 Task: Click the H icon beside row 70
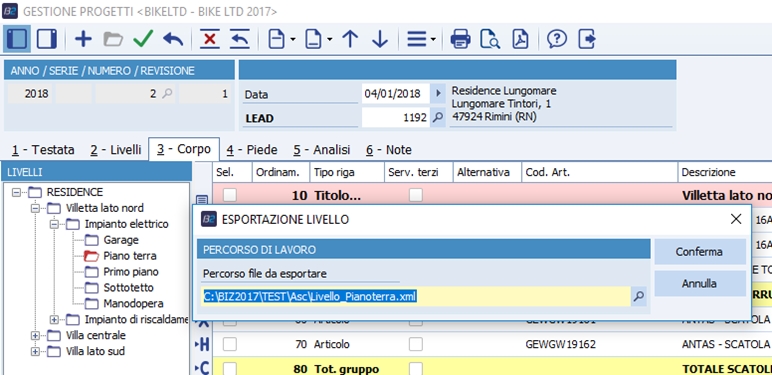(203, 344)
